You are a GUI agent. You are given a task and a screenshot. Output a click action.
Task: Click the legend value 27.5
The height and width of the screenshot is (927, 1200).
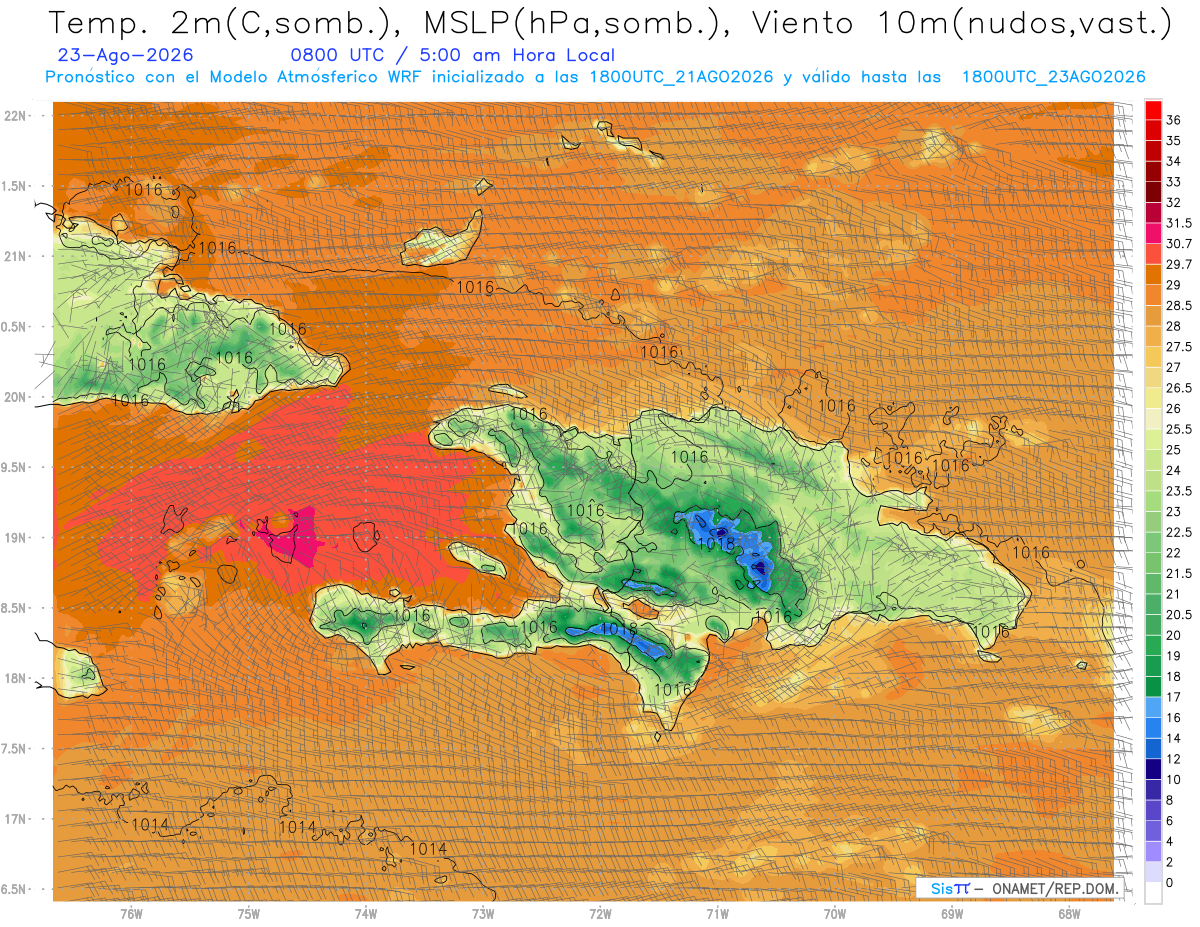(1179, 347)
